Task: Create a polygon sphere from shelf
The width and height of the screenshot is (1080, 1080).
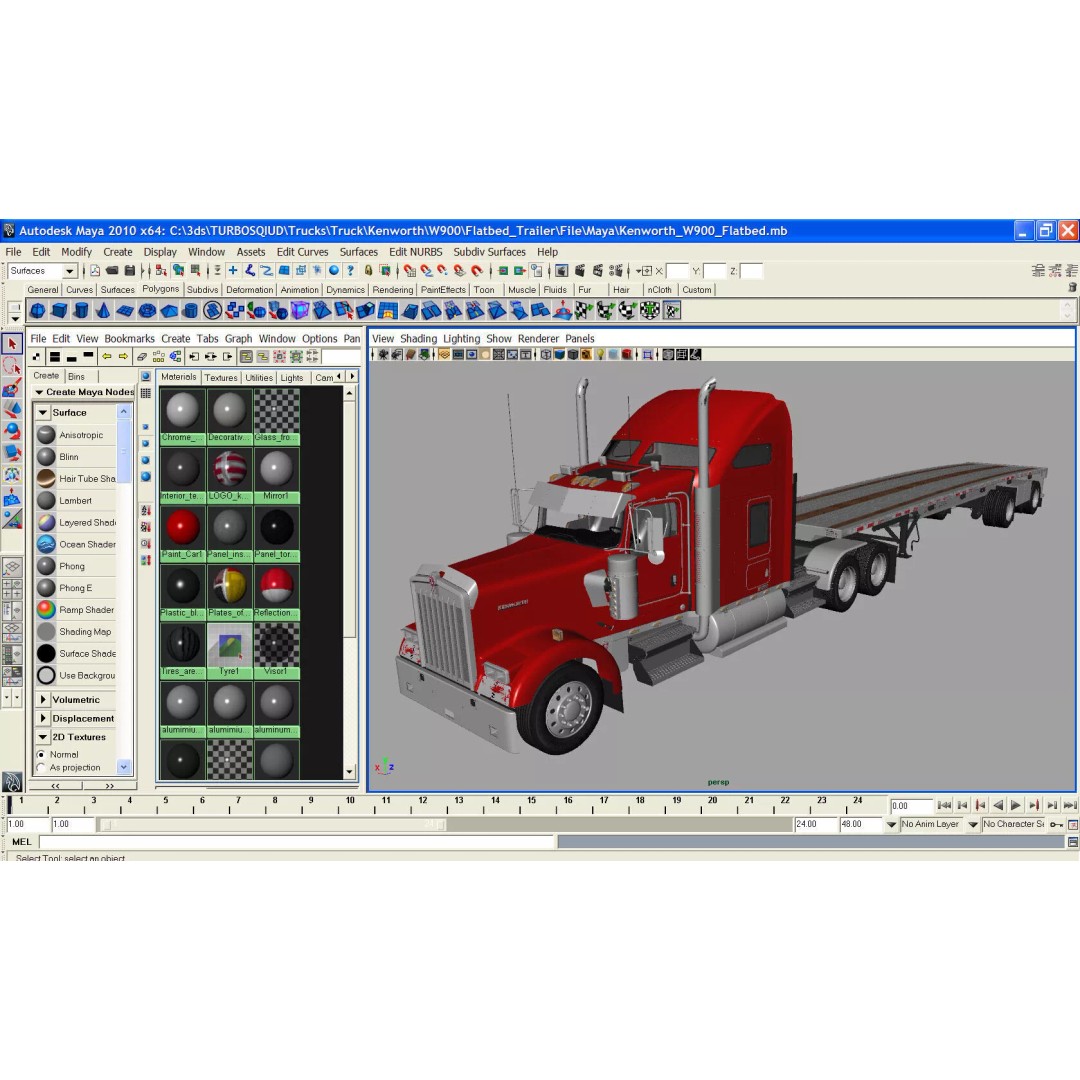Action: pos(38,311)
